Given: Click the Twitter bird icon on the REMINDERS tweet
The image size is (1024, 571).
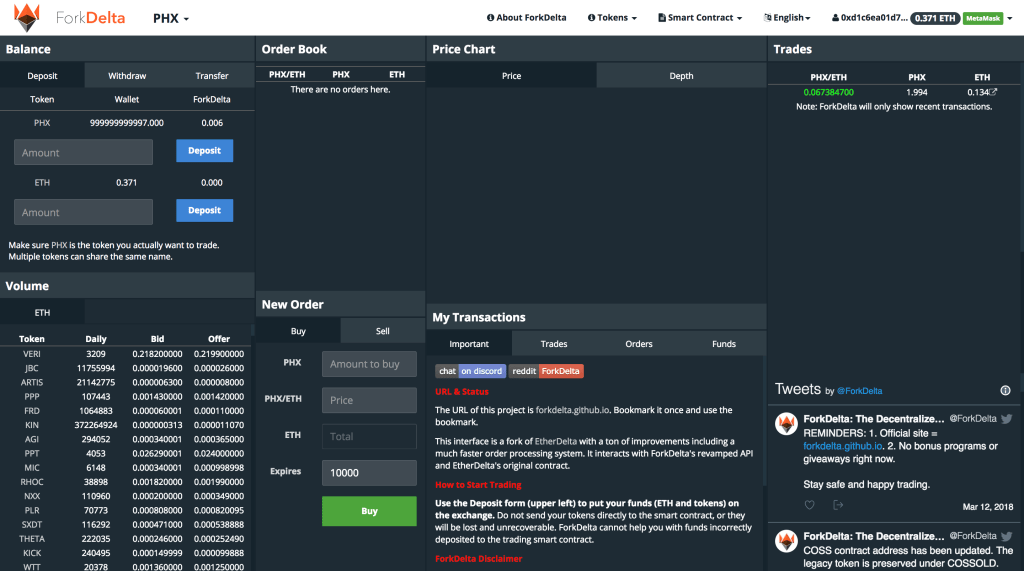Looking at the screenshot, I should click(x=1006, y=419).
